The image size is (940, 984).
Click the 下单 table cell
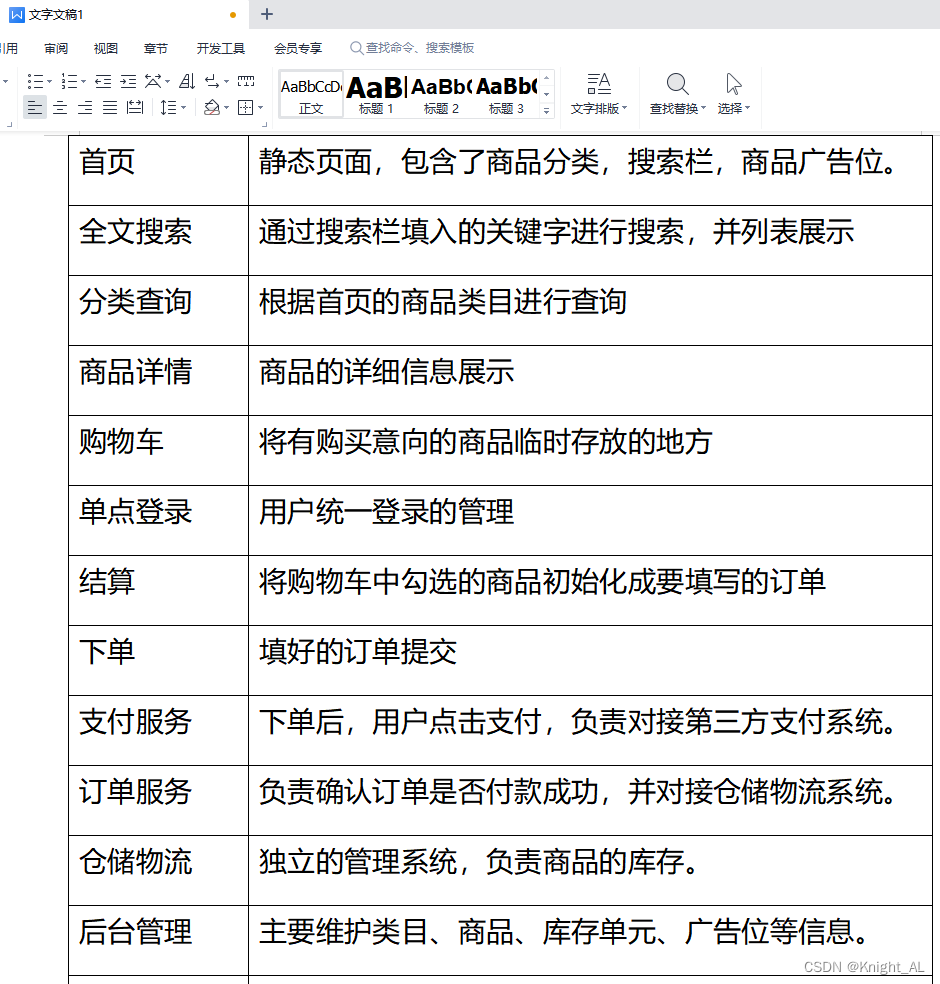(x=158, y=660)
